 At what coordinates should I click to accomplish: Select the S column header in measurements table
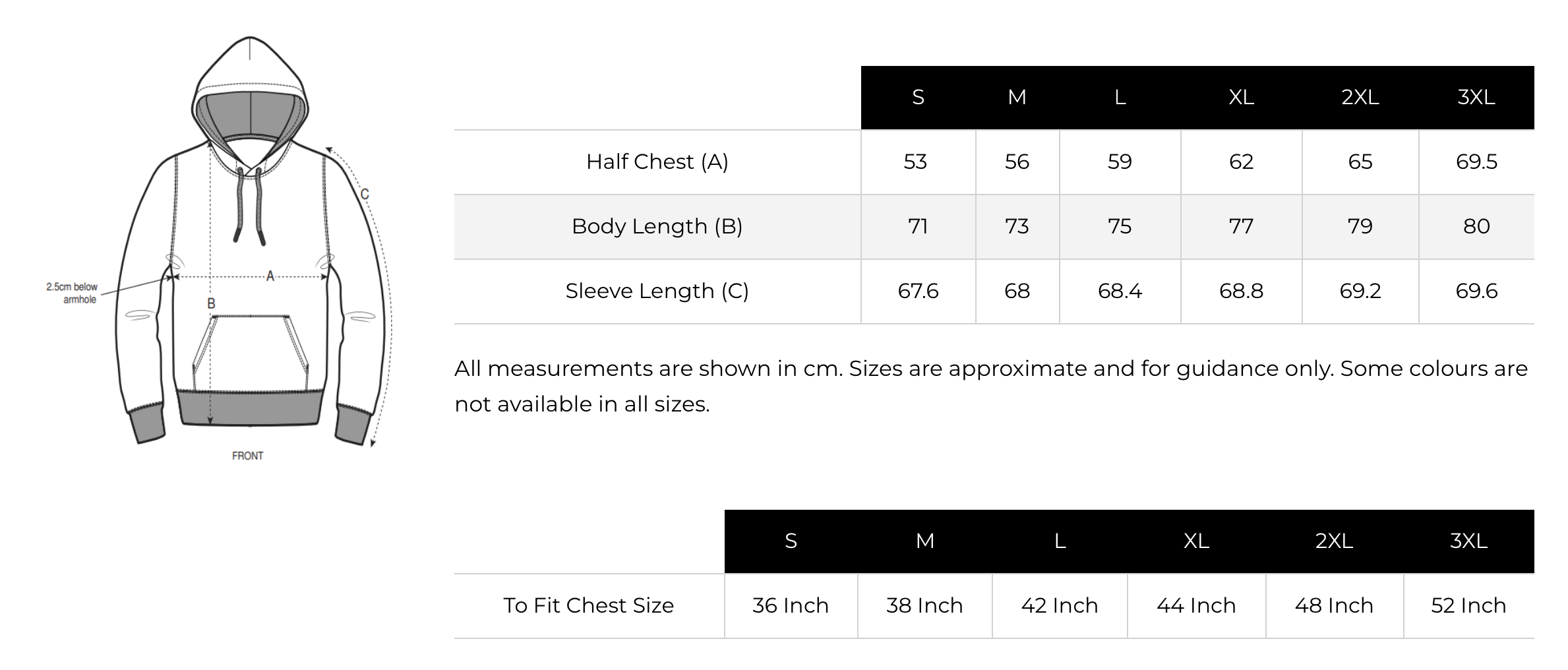coord(918,97)
